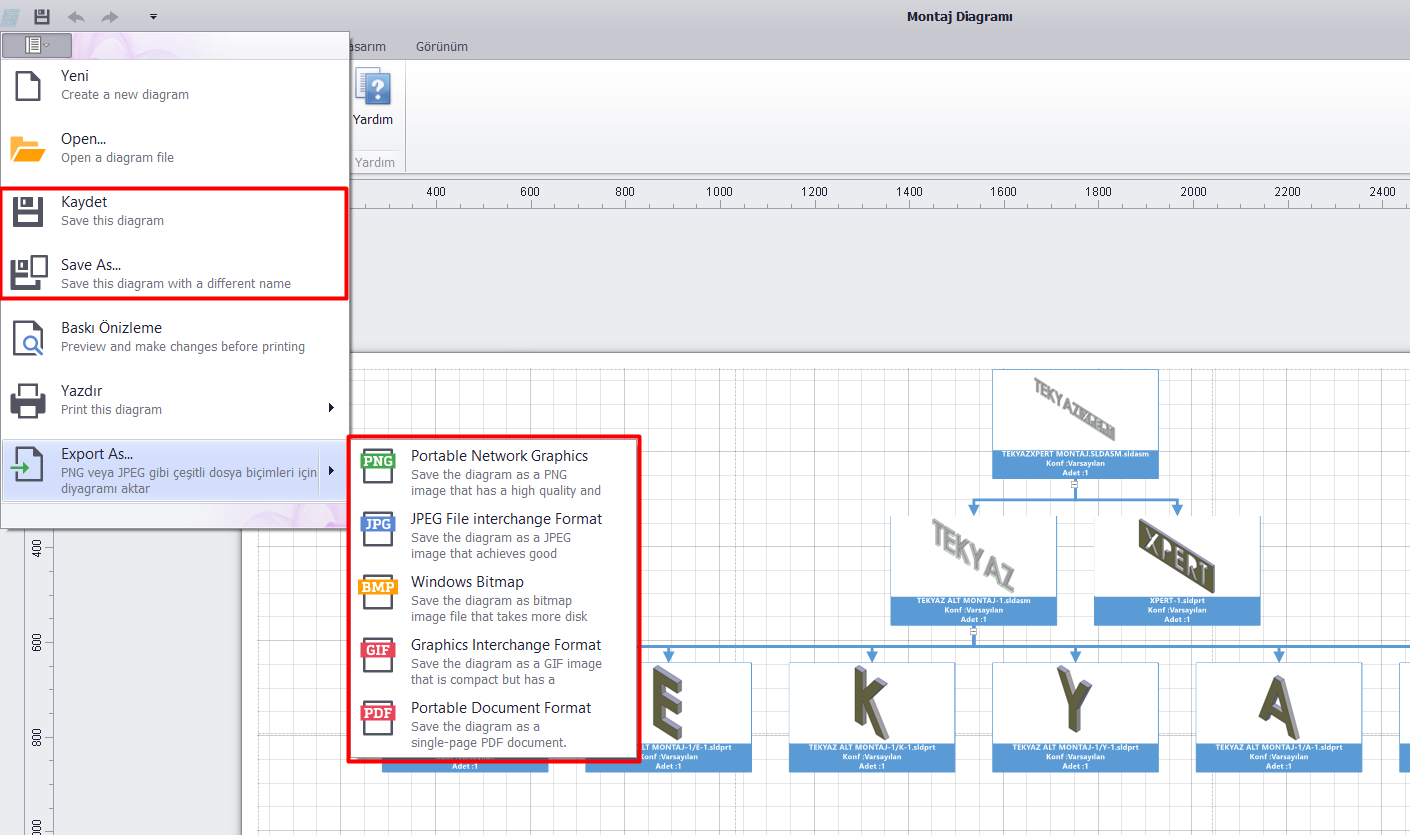Select the XPERT-1.sldprt node

1177,571
